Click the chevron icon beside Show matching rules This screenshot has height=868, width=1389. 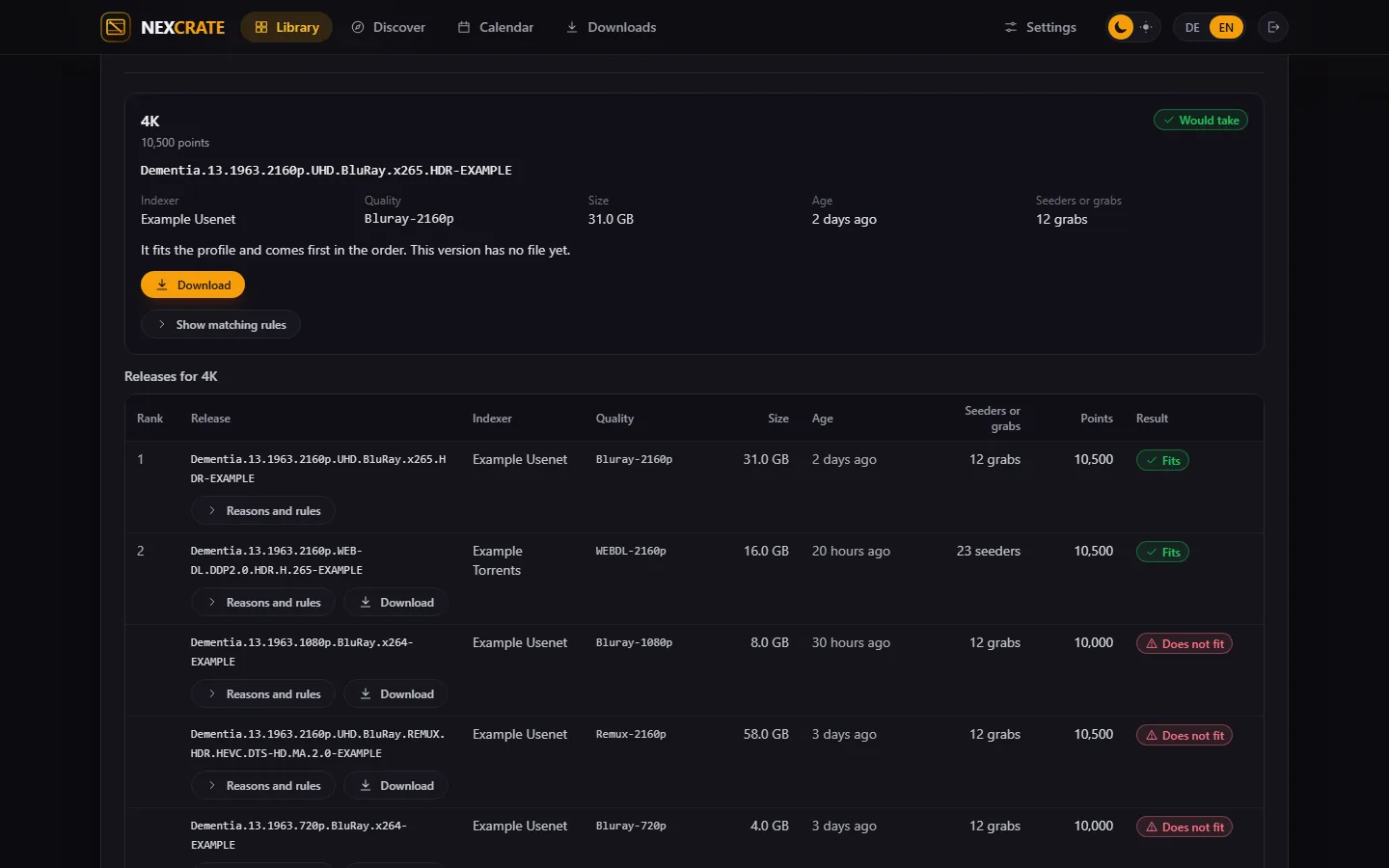coord(162,325)
